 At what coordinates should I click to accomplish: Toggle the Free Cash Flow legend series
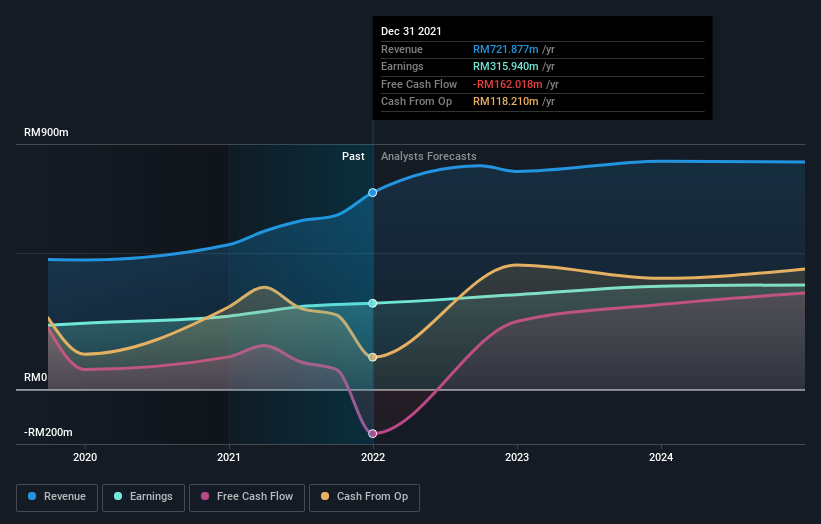pyautogui.click(x=247, y=497)
